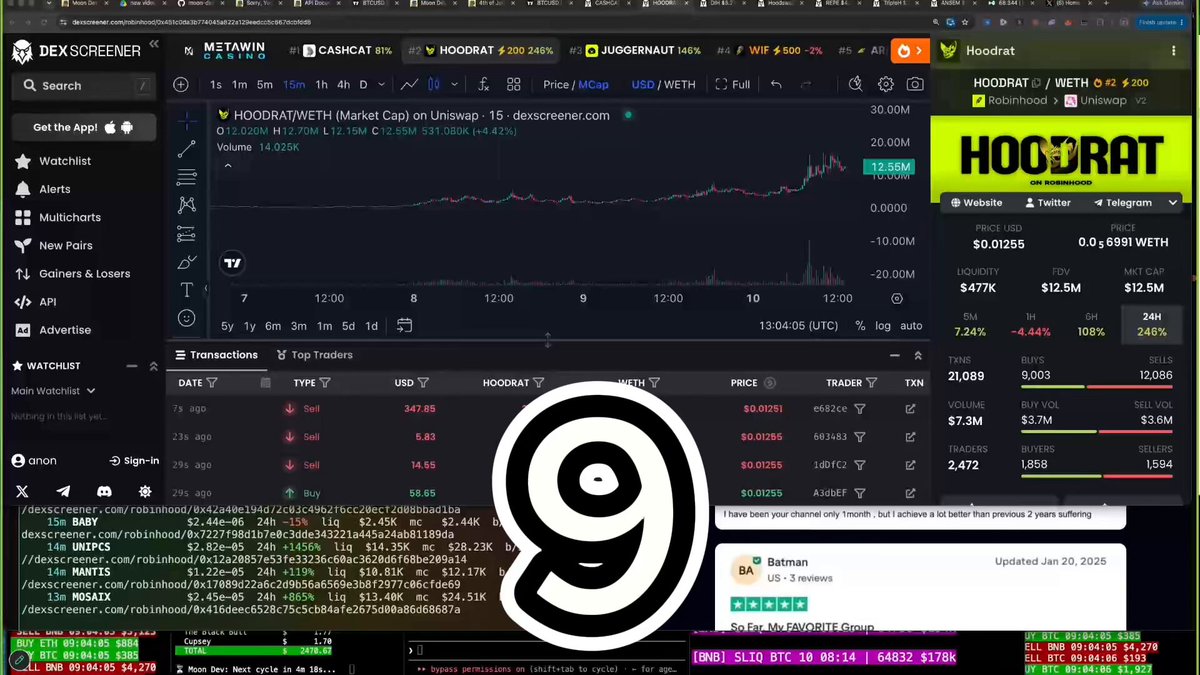Toggle fullscreen chart mode

733,85
